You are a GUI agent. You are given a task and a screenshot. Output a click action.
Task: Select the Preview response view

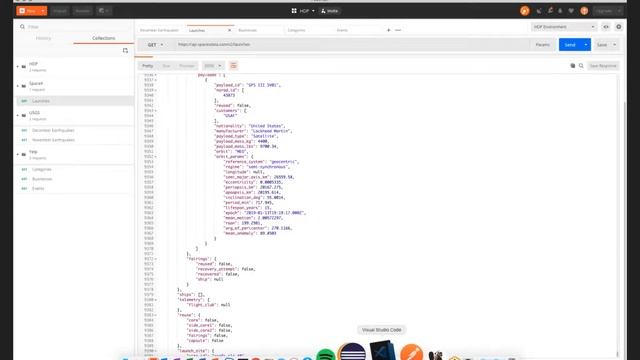click(187, 66)
